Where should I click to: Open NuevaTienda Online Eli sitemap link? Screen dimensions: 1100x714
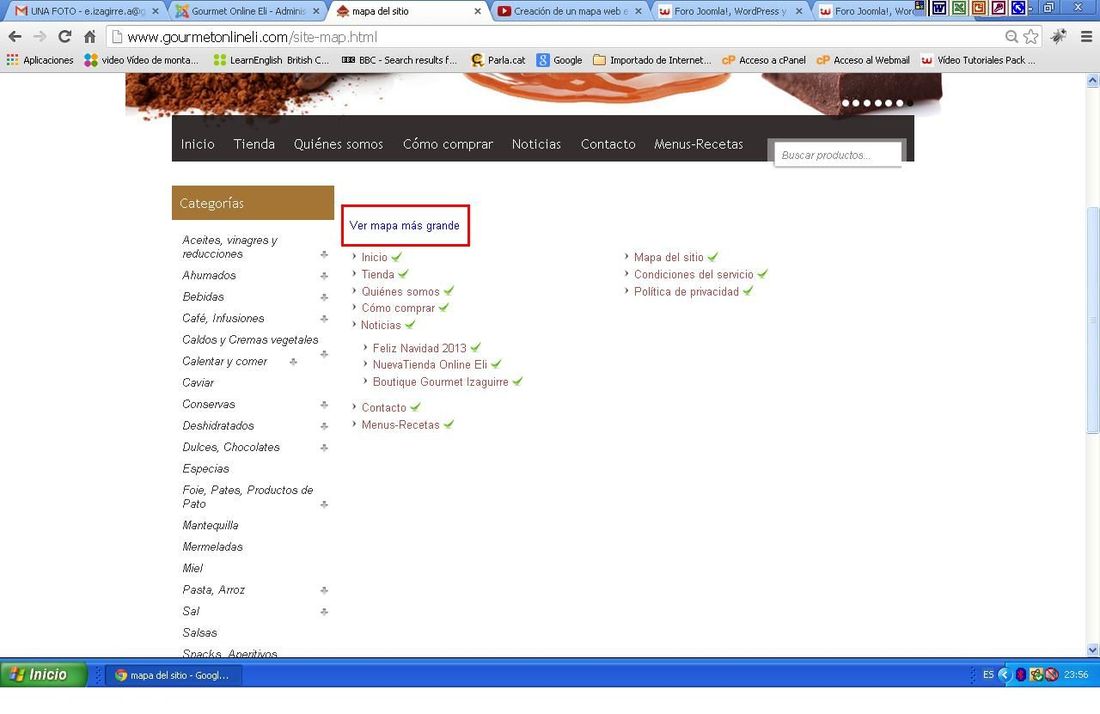(429, 365)
